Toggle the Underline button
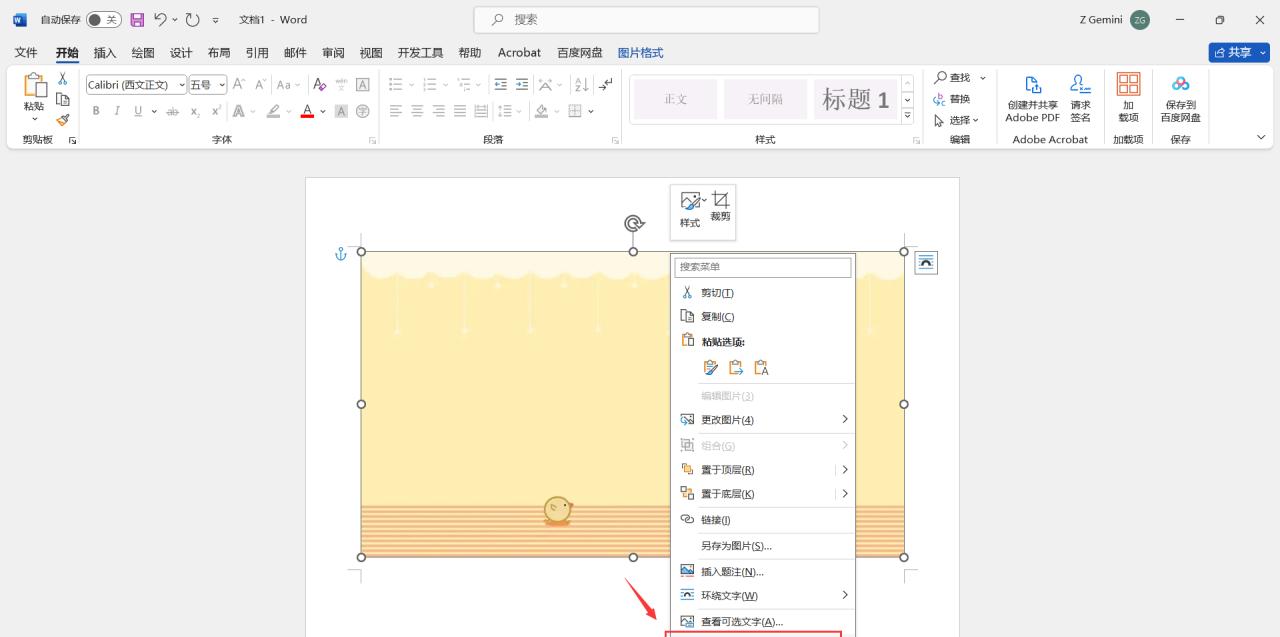Image resolution: width=1280 pixels, height=637 pixels. [x=138, y=111]
